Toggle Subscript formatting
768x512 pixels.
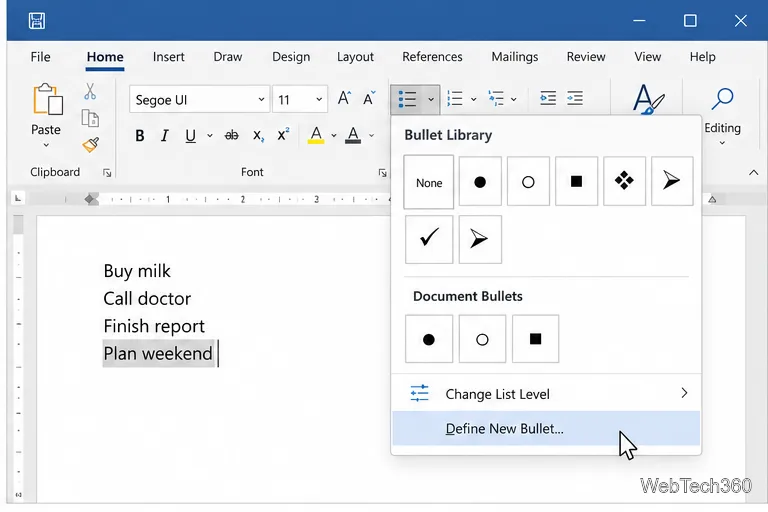coord(258,136)
